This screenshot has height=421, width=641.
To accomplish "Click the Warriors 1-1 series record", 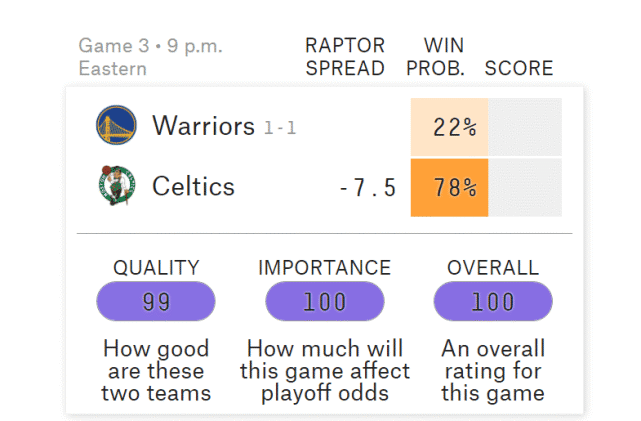I will (280, 128).
